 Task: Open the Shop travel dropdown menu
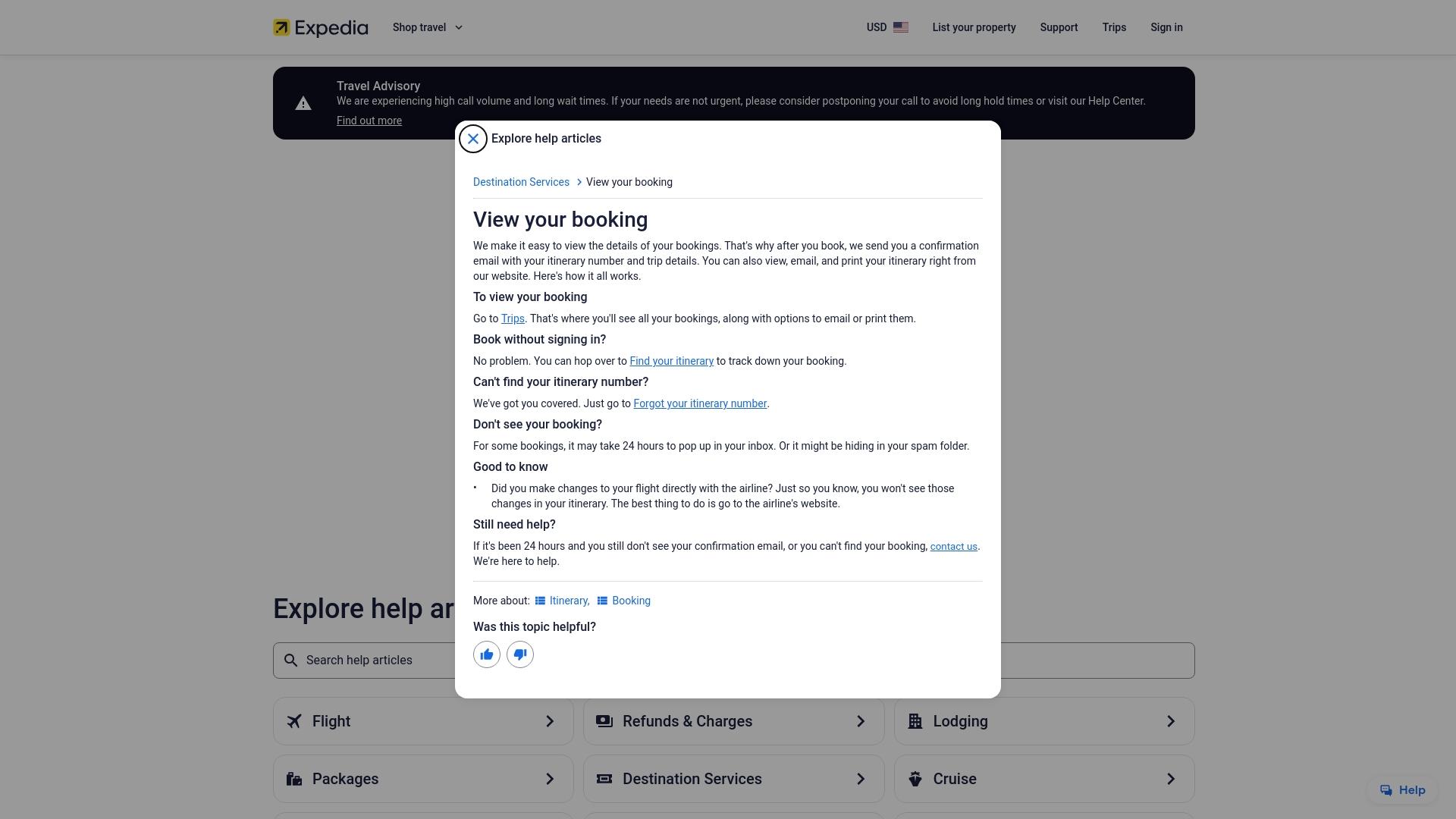[428, 27]
